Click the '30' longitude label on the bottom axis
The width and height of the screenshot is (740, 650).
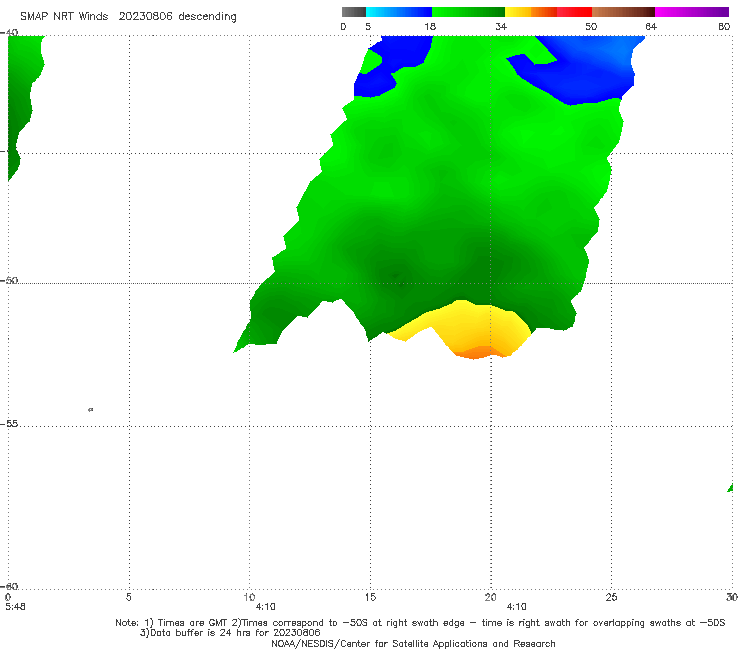coord(732,597)
